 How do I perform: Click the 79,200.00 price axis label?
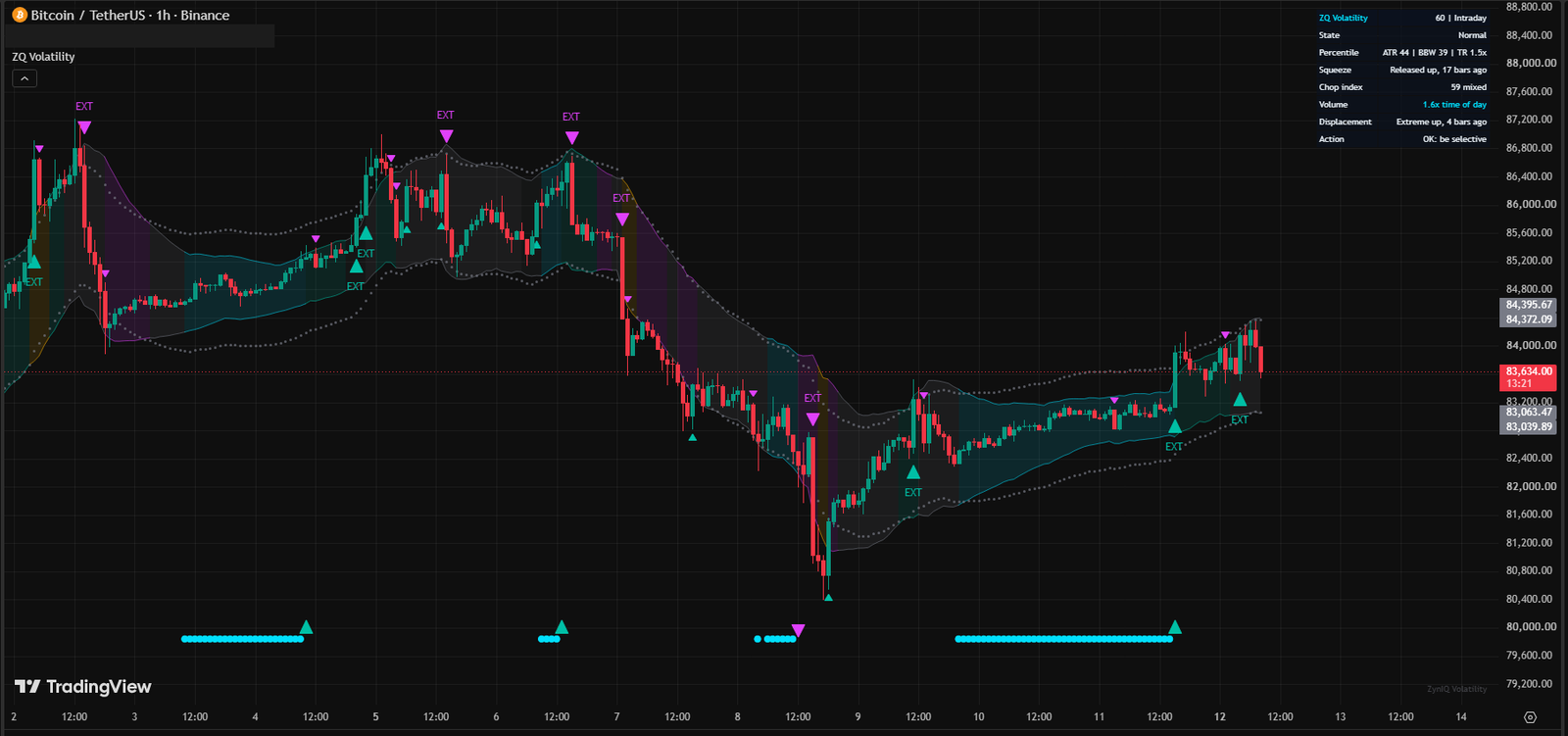pyautogui.click(x=1529, y=684)
